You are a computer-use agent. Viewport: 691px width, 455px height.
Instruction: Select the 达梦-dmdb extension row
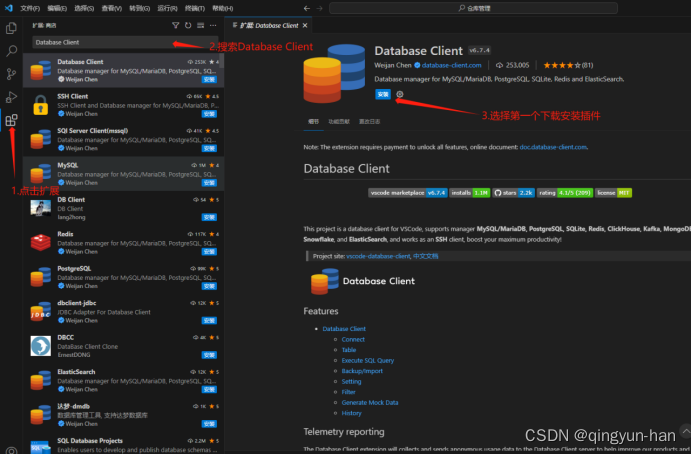pos(123,415)
